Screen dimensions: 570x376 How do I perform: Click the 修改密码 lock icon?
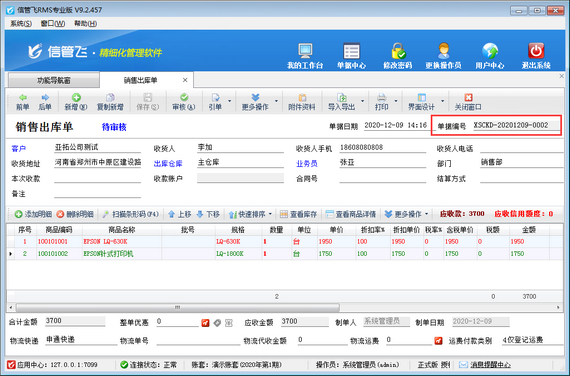coord(398,51)
